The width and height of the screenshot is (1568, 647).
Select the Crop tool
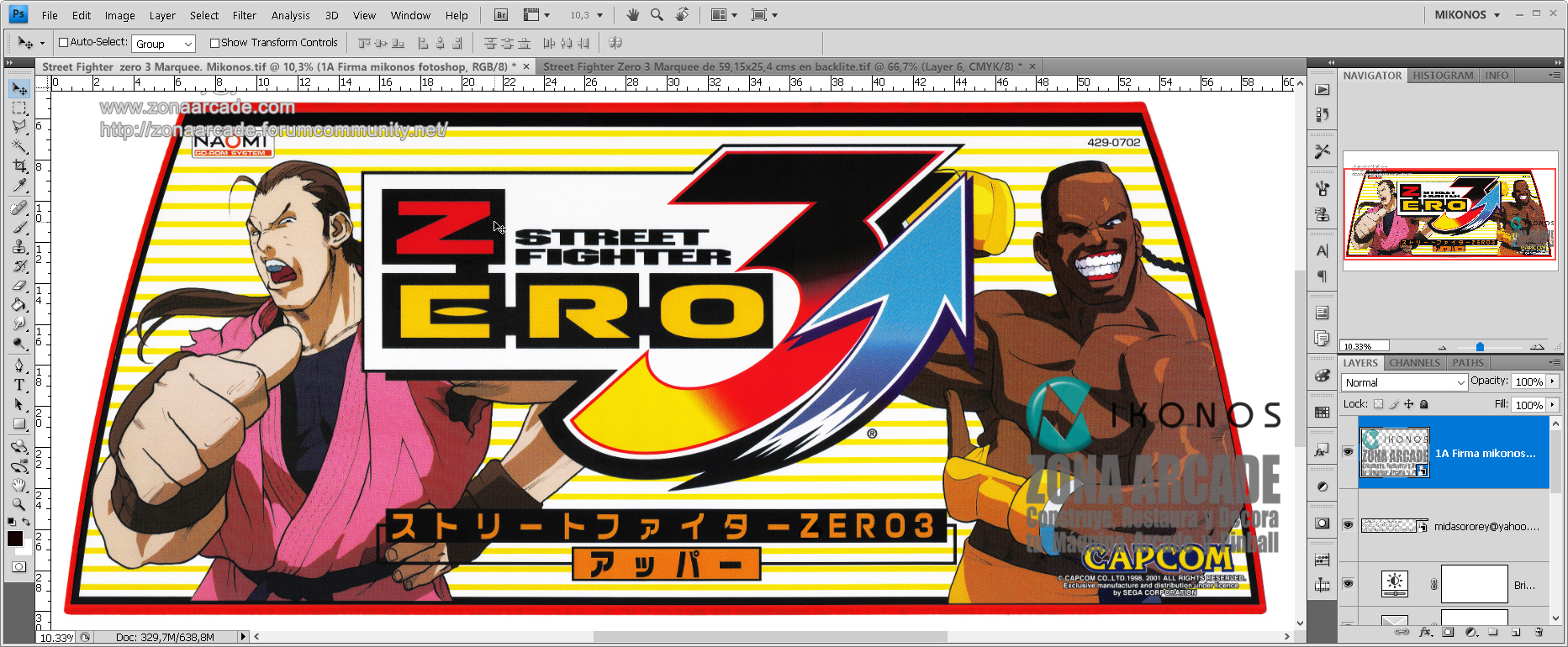point(19,166)
